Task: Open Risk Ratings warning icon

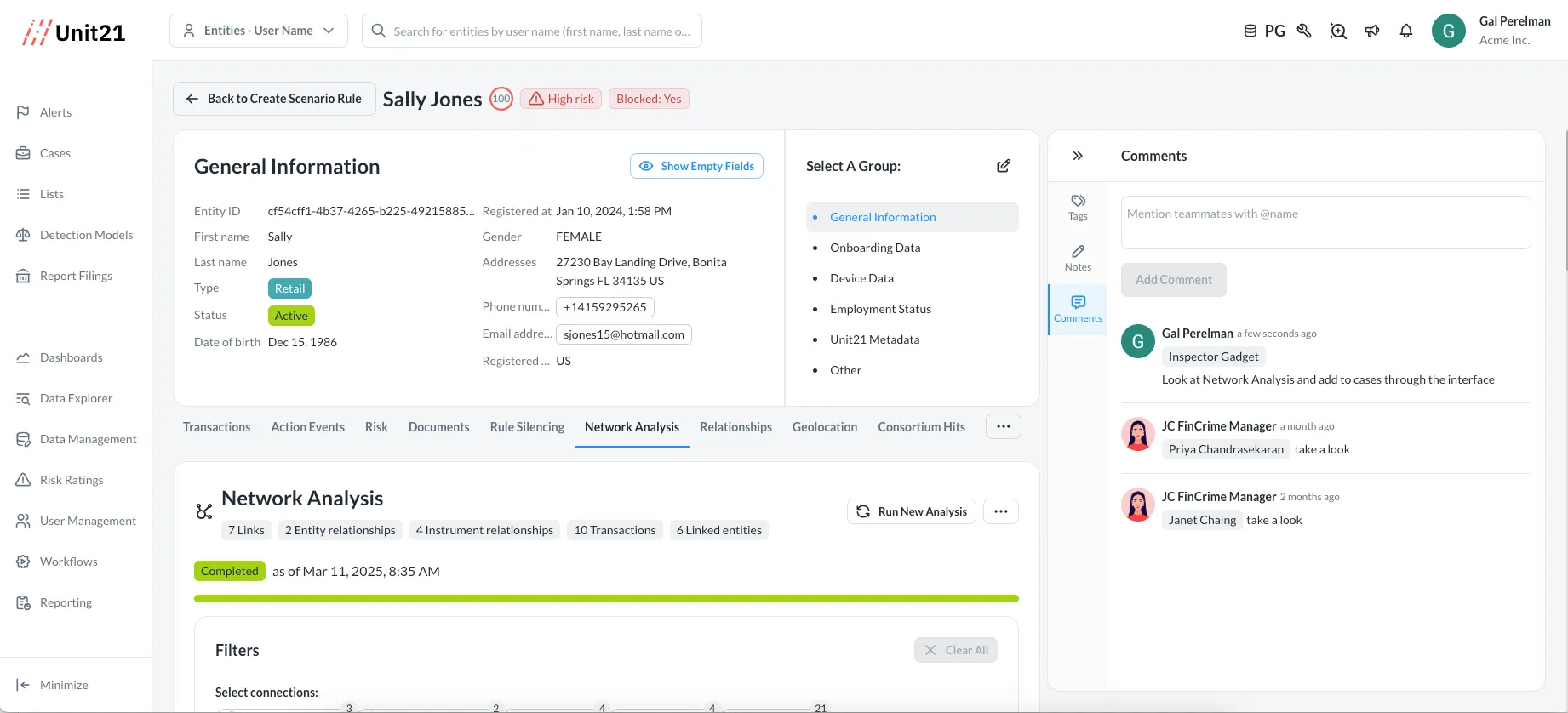Action: tap(23, 480)
